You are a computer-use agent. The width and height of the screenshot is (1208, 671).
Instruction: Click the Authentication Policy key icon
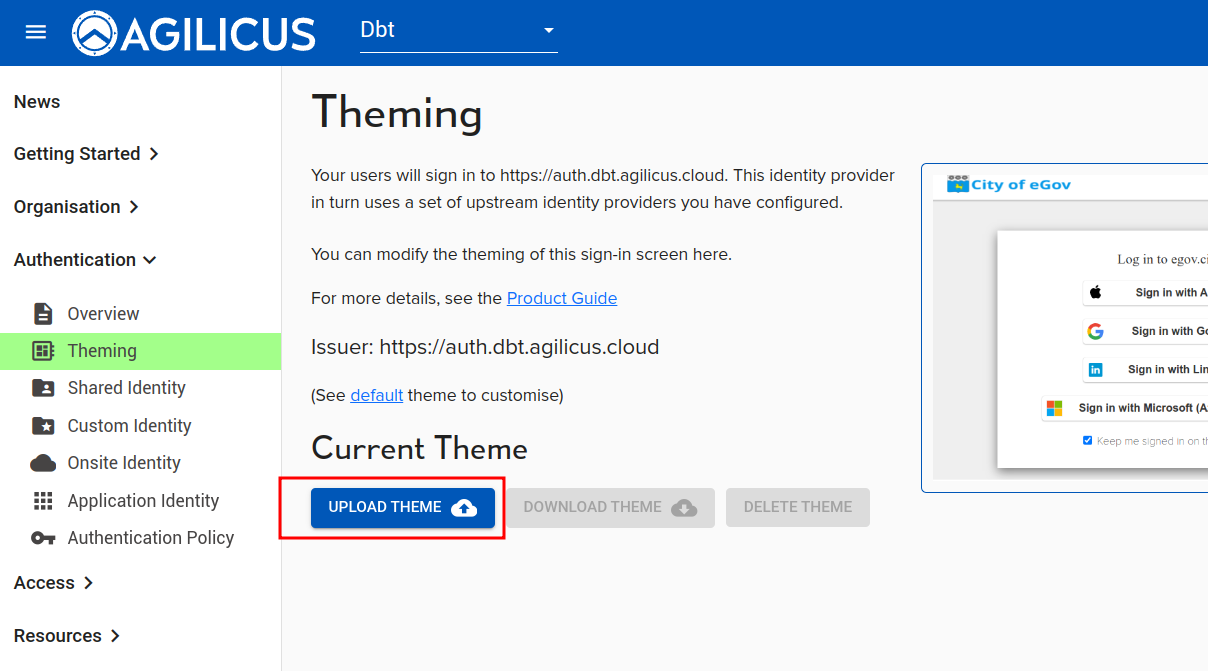point(43,538)
